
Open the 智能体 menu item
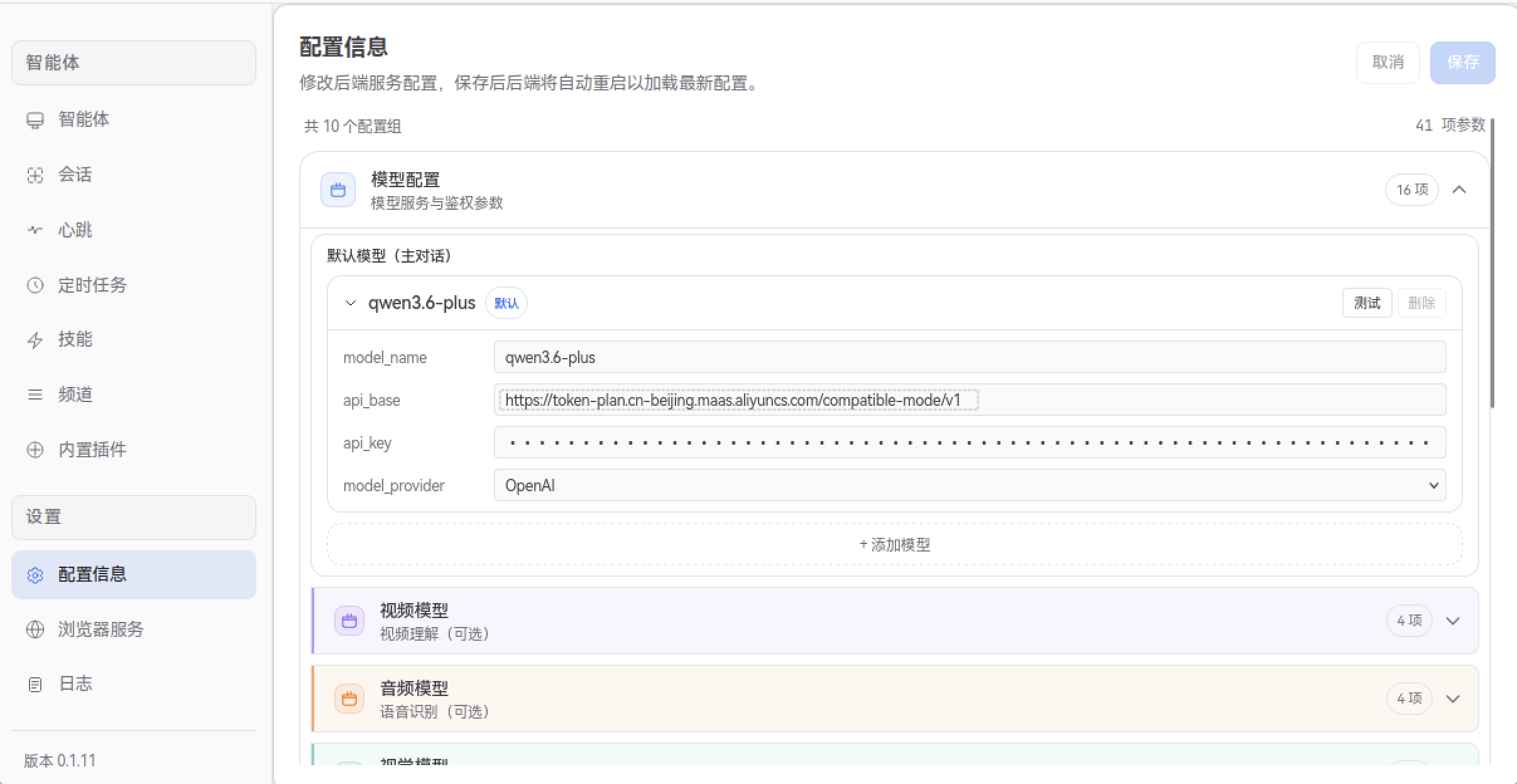134,119
